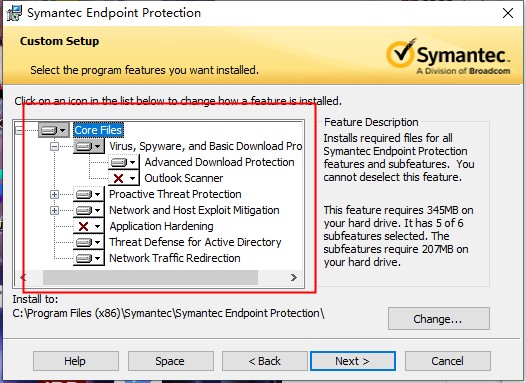Open Advanced Download Protection install icon

[x=124, y=162]
